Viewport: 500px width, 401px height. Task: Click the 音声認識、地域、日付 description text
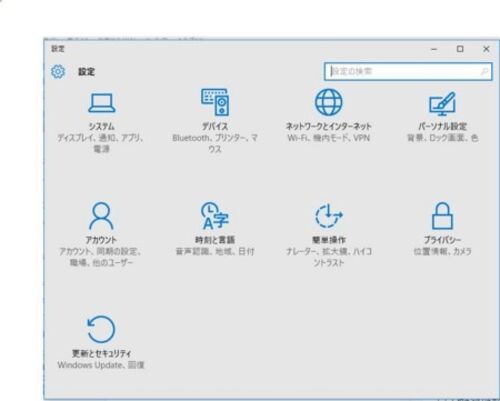[215, 252]
